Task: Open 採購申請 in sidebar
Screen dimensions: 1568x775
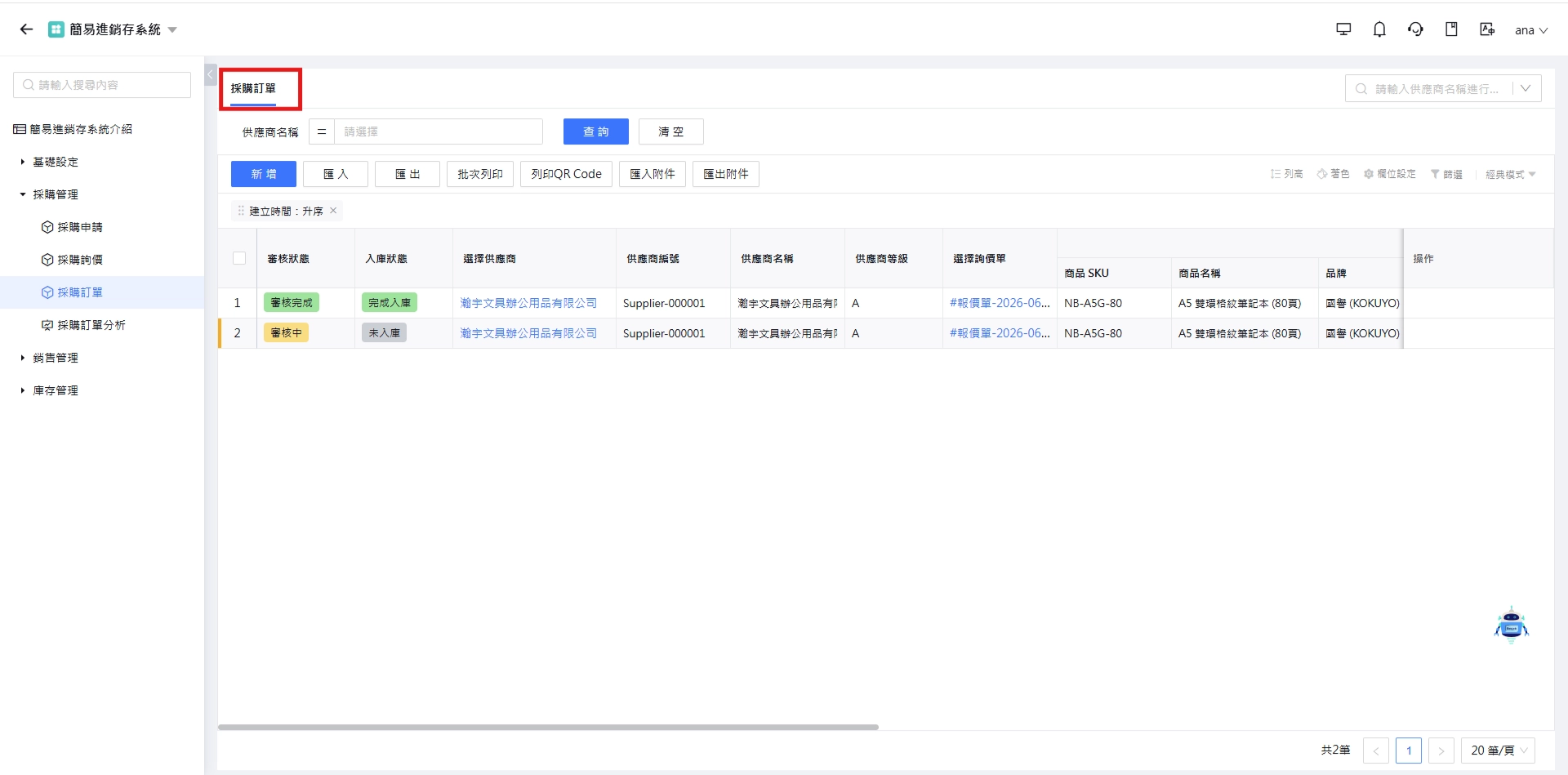Action: pyautogui.click(x=80, y=227)
